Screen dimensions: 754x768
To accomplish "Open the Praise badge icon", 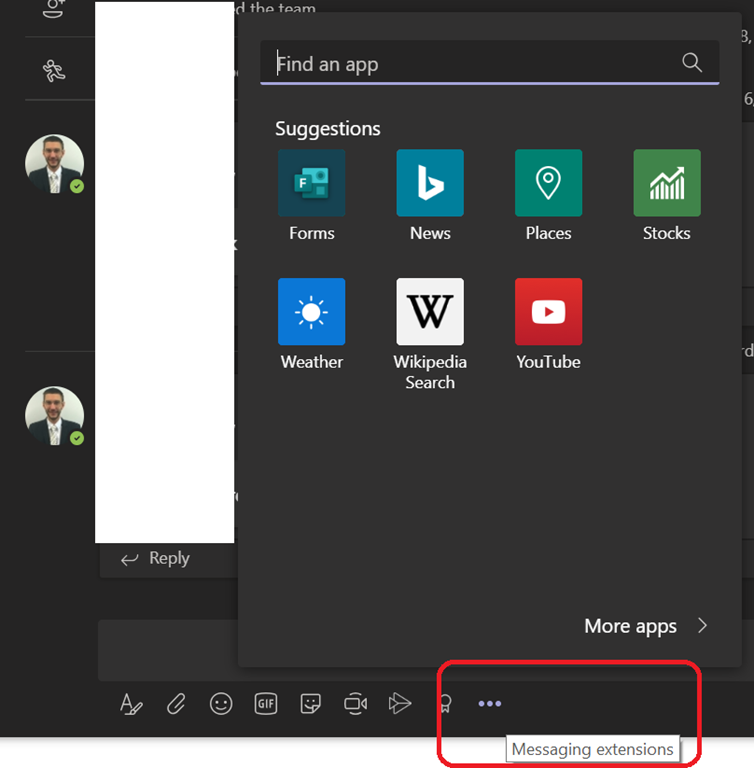I will tap(445, 704).
